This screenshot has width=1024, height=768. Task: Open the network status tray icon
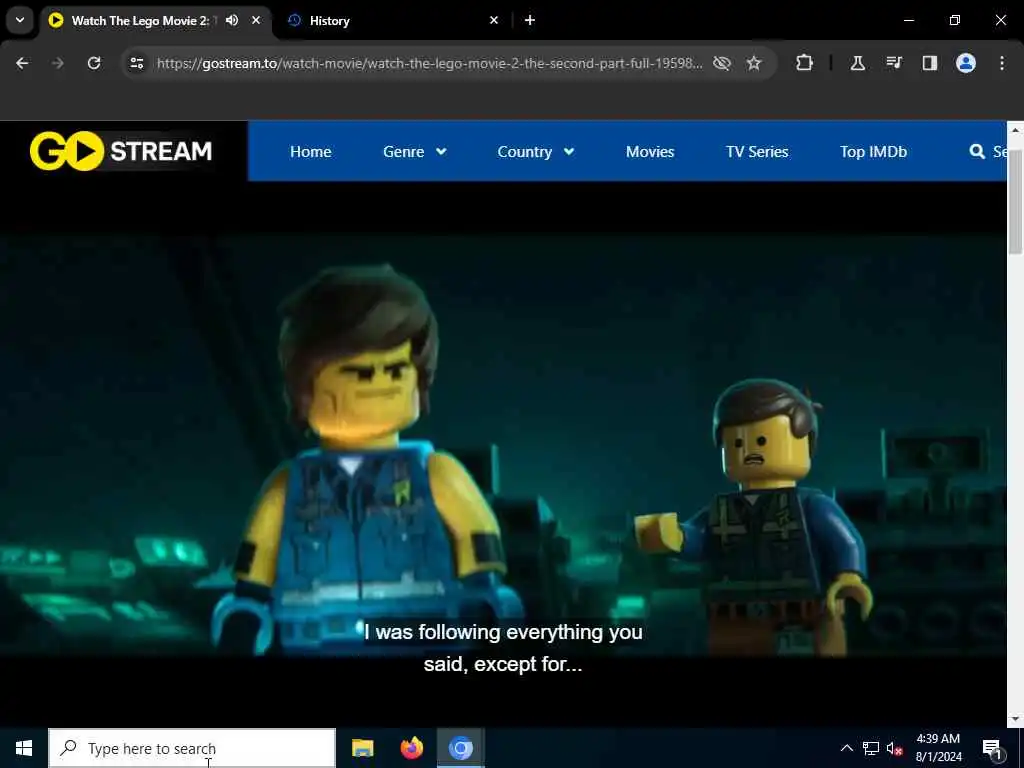pyautogui.click(x=871, y=748)
